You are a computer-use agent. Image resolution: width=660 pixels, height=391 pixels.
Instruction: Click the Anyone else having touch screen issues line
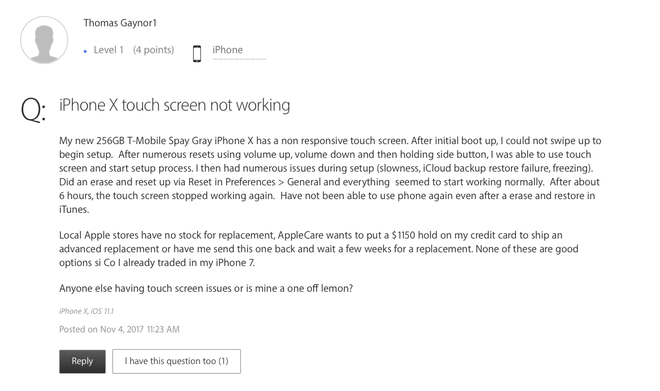pos(206,288)
